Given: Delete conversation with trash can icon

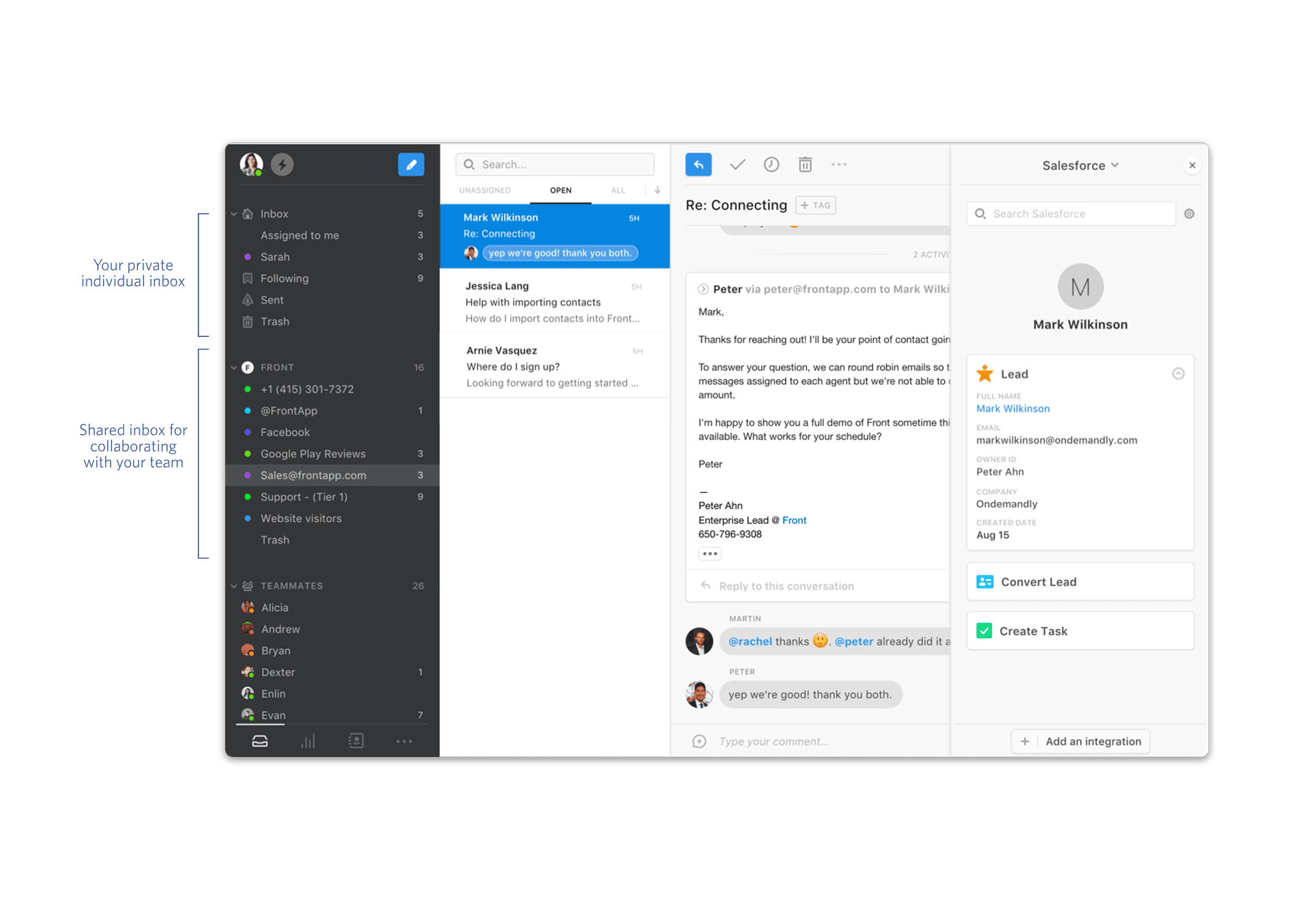Looking at the screenshot, I should tap(805, 164).
